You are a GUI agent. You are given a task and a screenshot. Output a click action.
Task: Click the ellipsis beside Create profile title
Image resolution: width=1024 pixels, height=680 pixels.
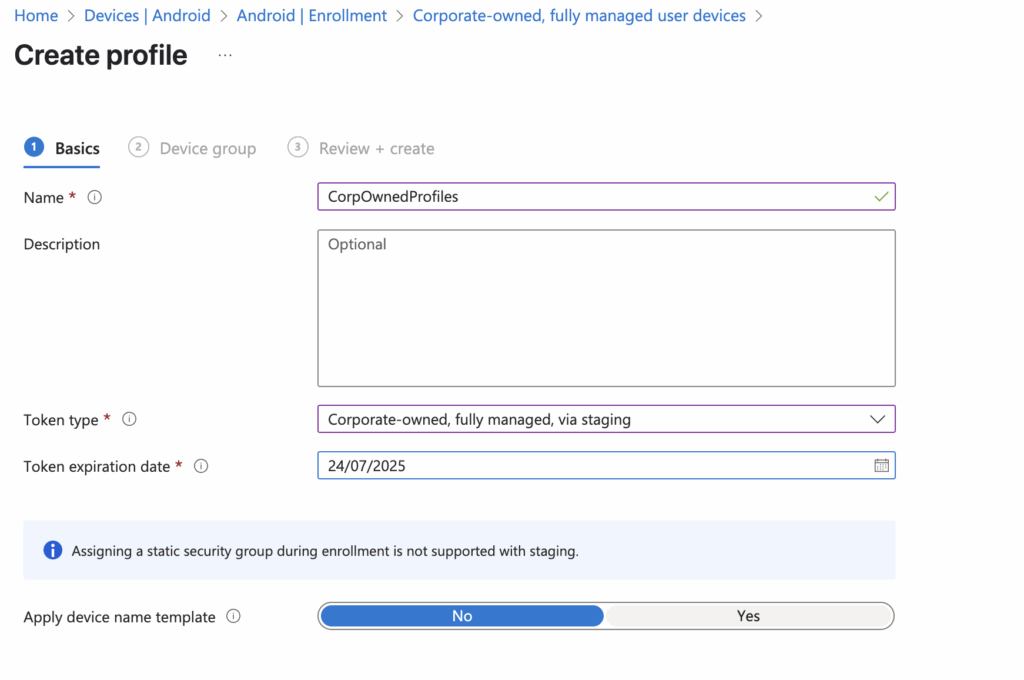click(x=225, y=56)
